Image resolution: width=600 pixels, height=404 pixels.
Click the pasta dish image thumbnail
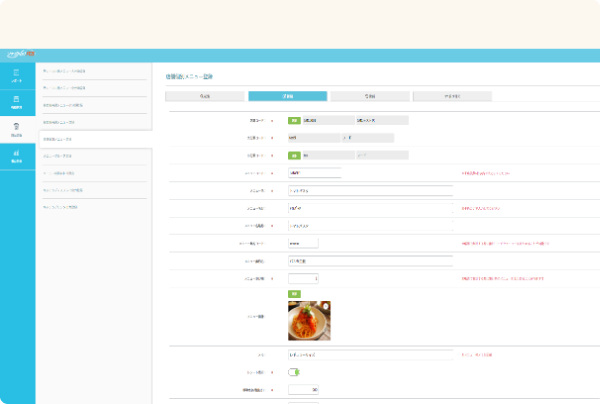(x=309, y=320)
